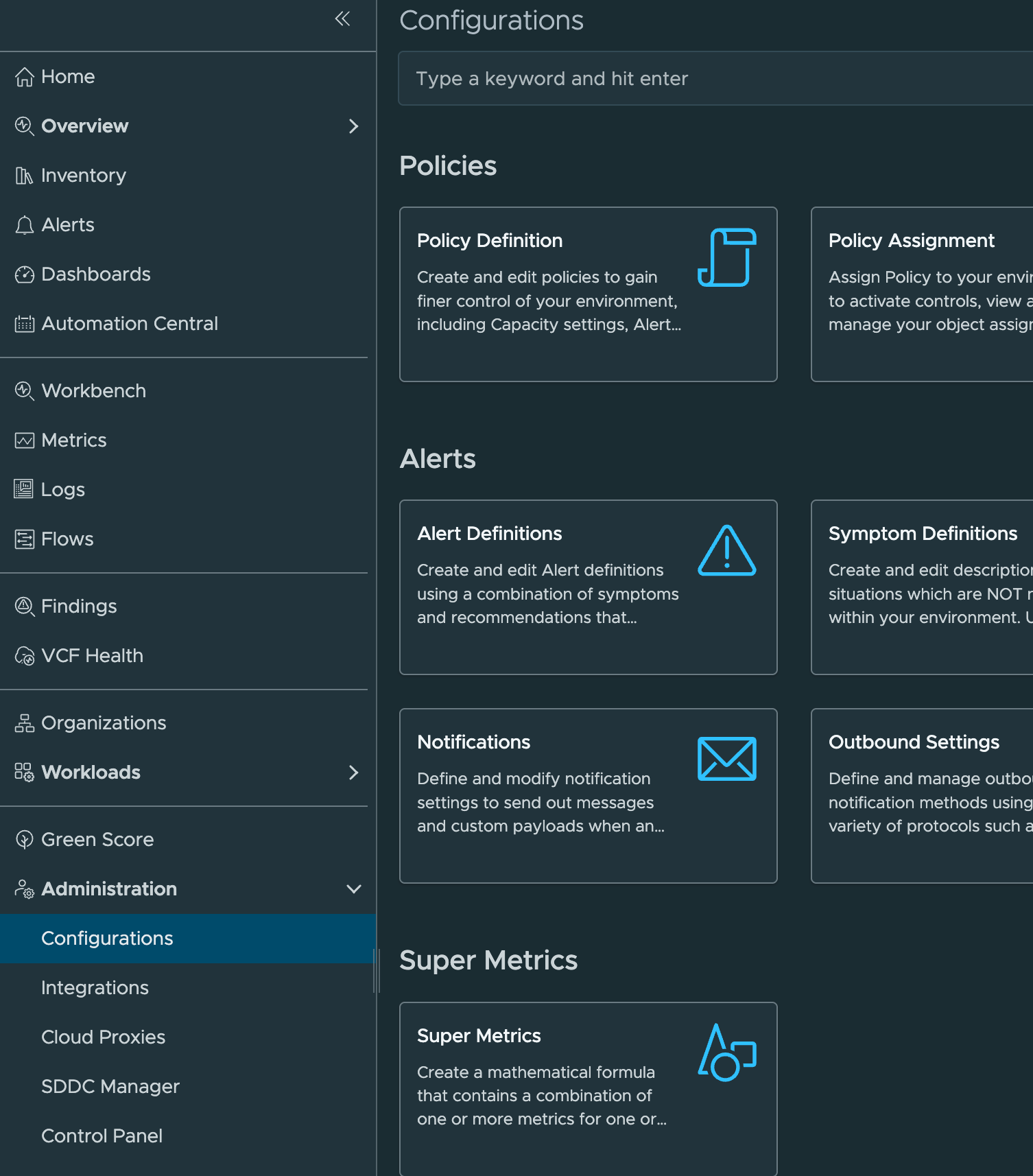This screenshot has height=1176, width=1033.
Task: Click the sidebar resize handle
Action: (x=377, y=971)
